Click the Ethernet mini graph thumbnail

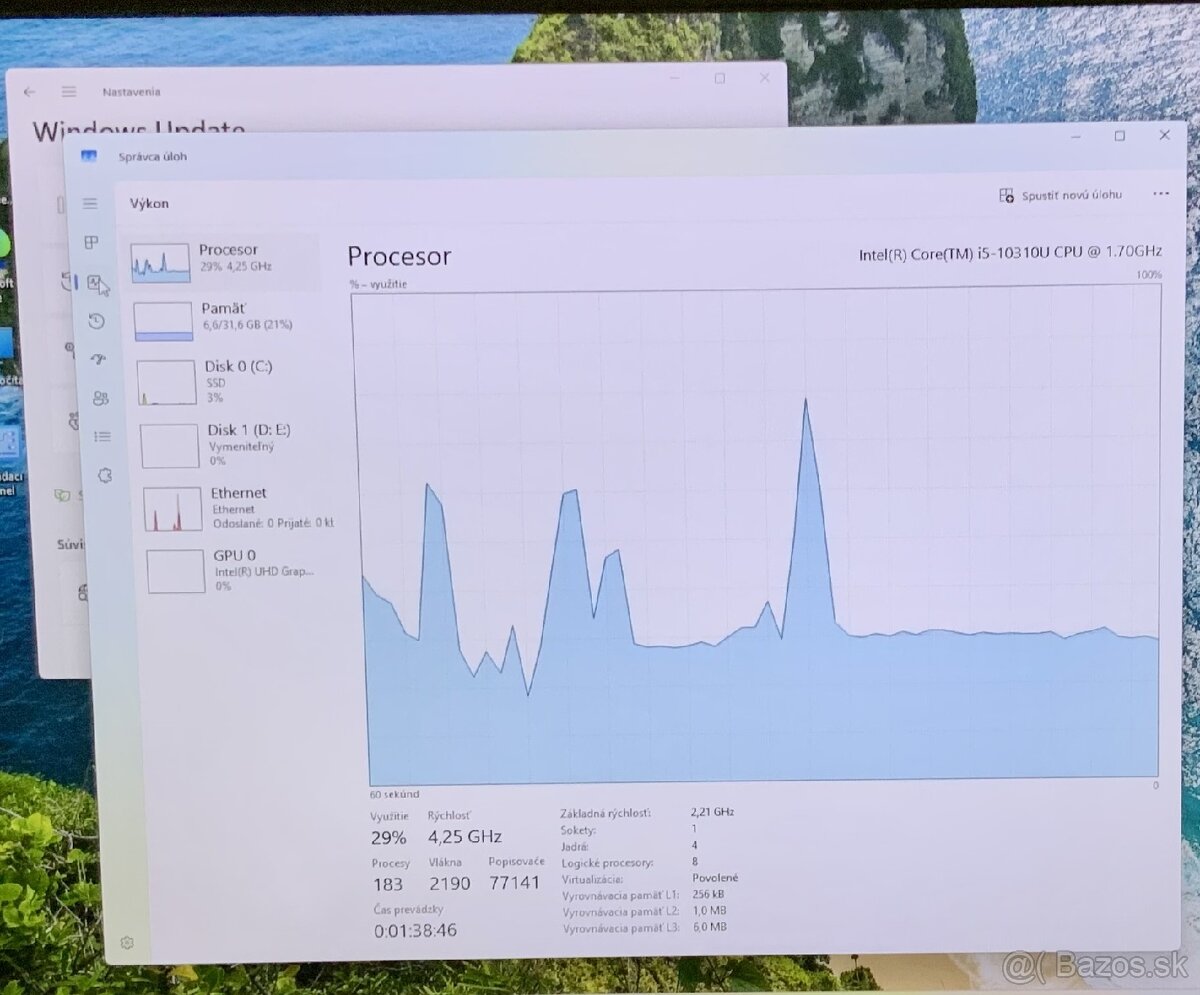172,509
